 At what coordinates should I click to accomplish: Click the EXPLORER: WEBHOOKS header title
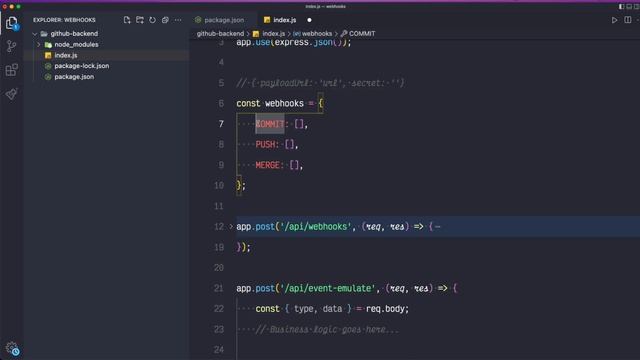[x=64, y=20]
